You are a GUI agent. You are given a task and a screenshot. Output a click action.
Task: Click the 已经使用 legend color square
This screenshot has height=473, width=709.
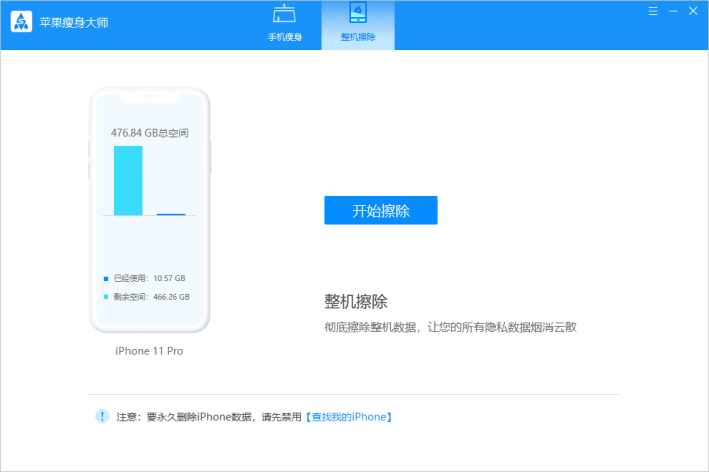point(106,279)
